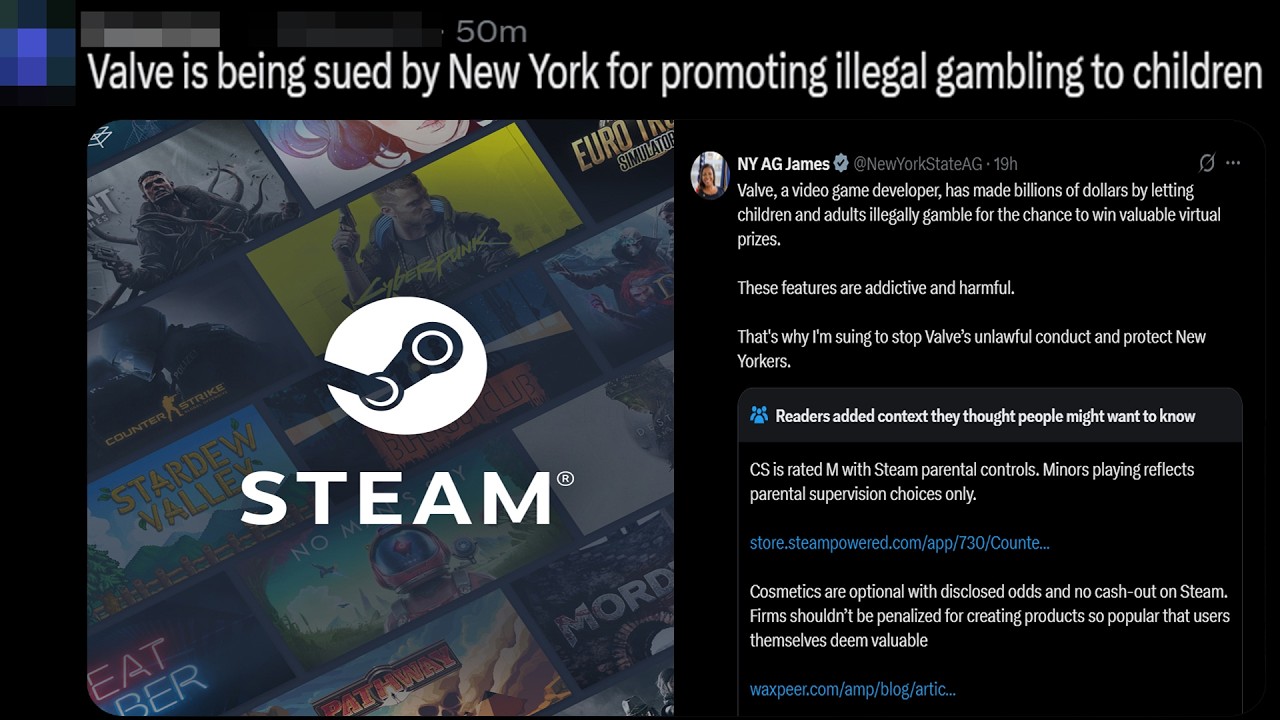The height and width of the screenshot is (720, 1280).
Task: Open the store.steampowered.com/app/730 link
Action: click(899, 543)
